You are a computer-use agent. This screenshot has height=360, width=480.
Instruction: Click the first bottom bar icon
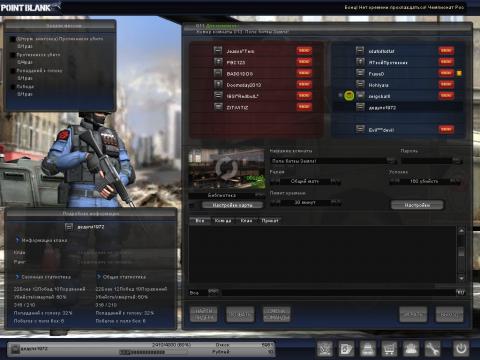coord(325,349)
